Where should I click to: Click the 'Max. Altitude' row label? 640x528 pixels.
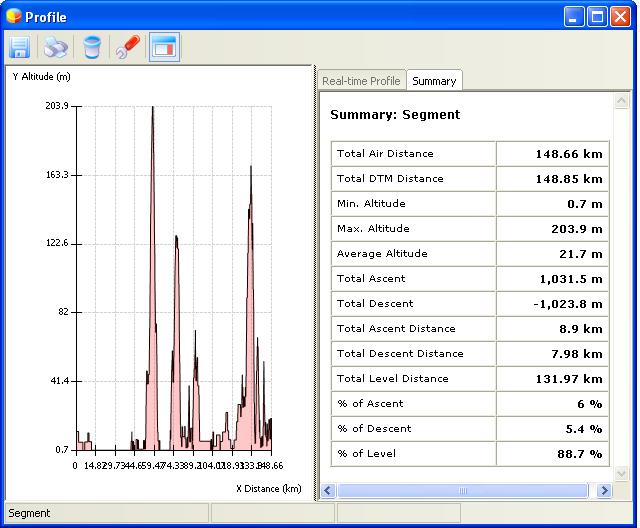click(x=373, y=228)
